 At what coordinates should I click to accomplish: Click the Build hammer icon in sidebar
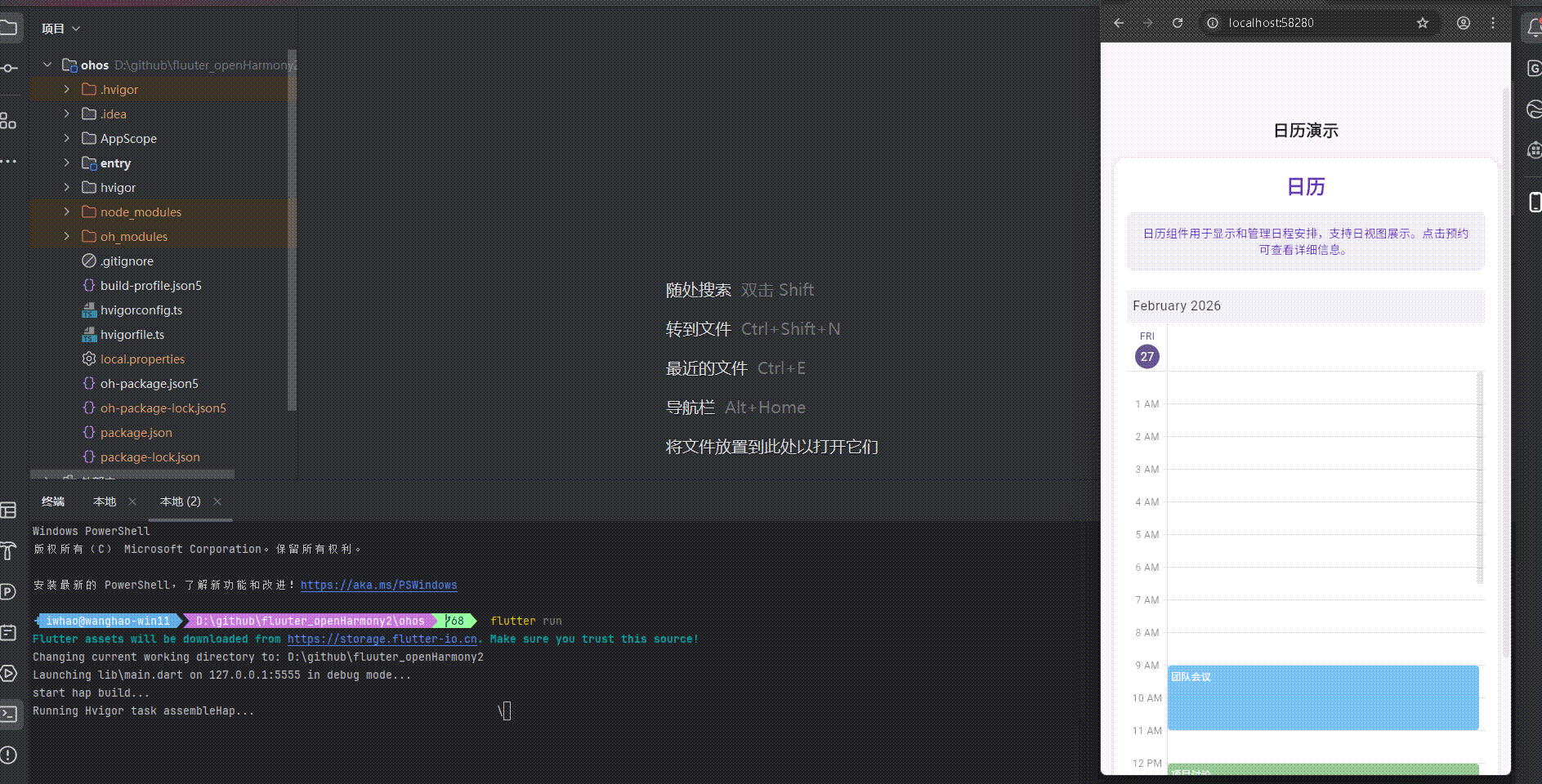tap(10, 551)
